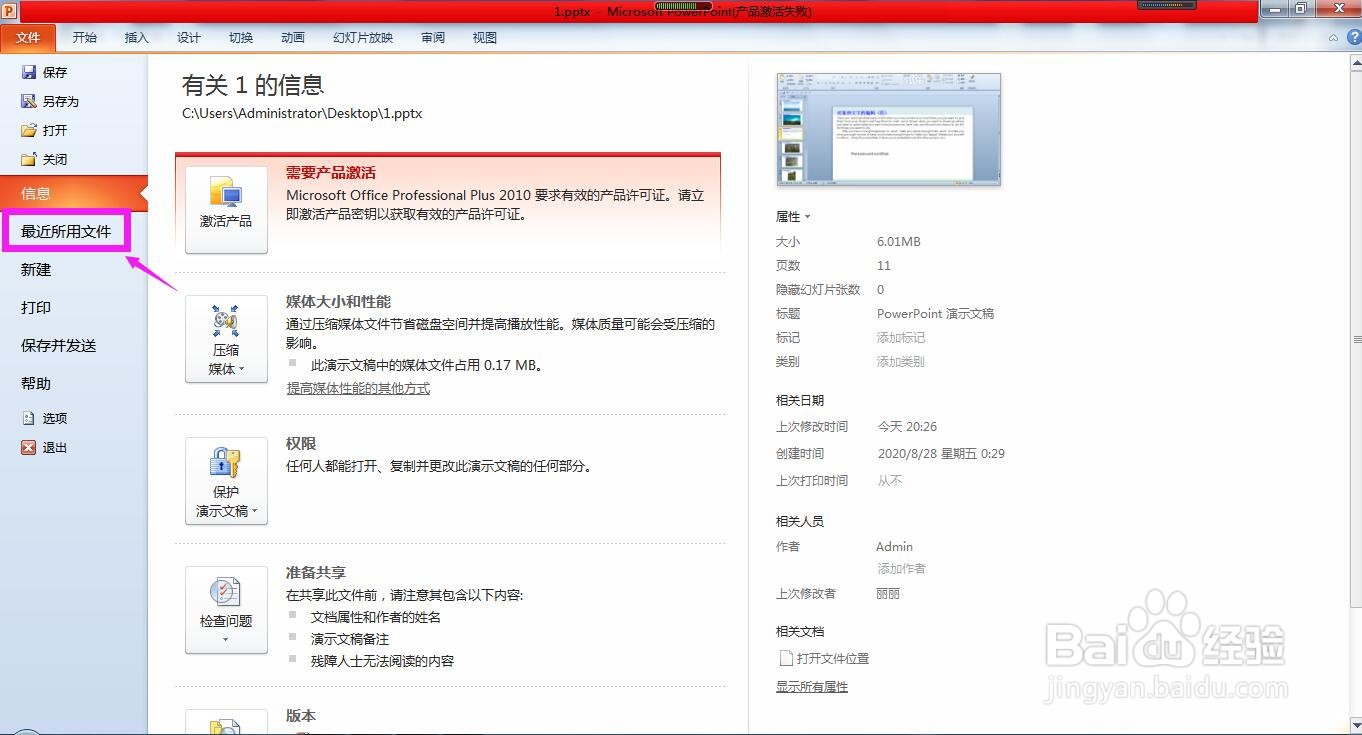Image resolution: width=1362 pixels, height=735 pixels.
Task: Switch to the 切换 ribbon tab
Action: [x=240, y=38]
